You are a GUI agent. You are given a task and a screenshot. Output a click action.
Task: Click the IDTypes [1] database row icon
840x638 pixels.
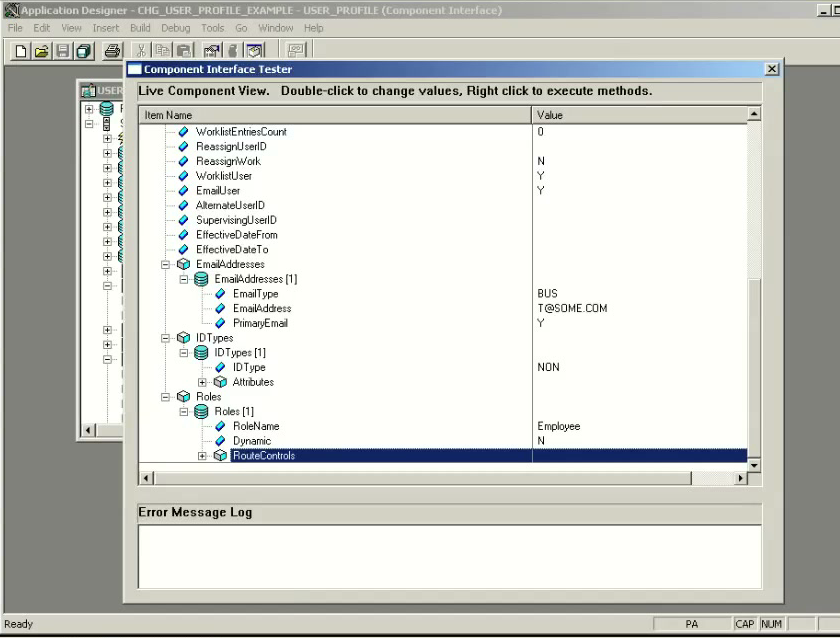point(201,352)
